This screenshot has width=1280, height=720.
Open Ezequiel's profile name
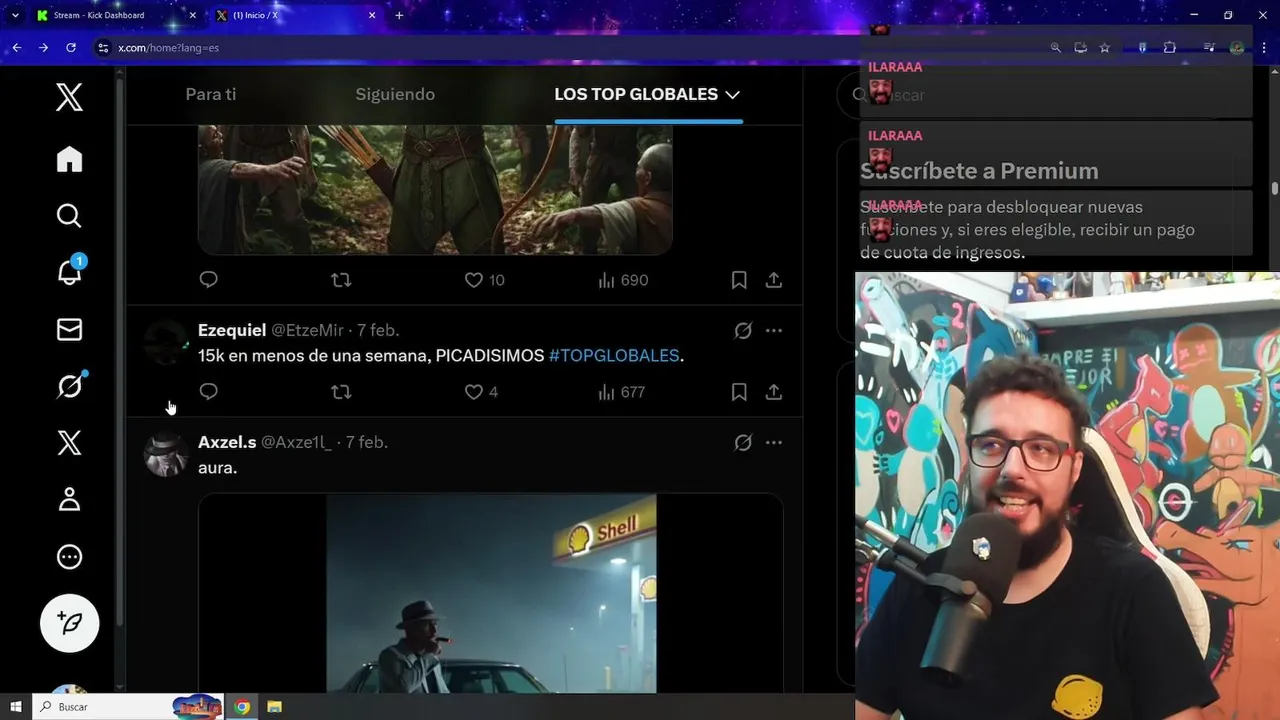pos(232,330)
